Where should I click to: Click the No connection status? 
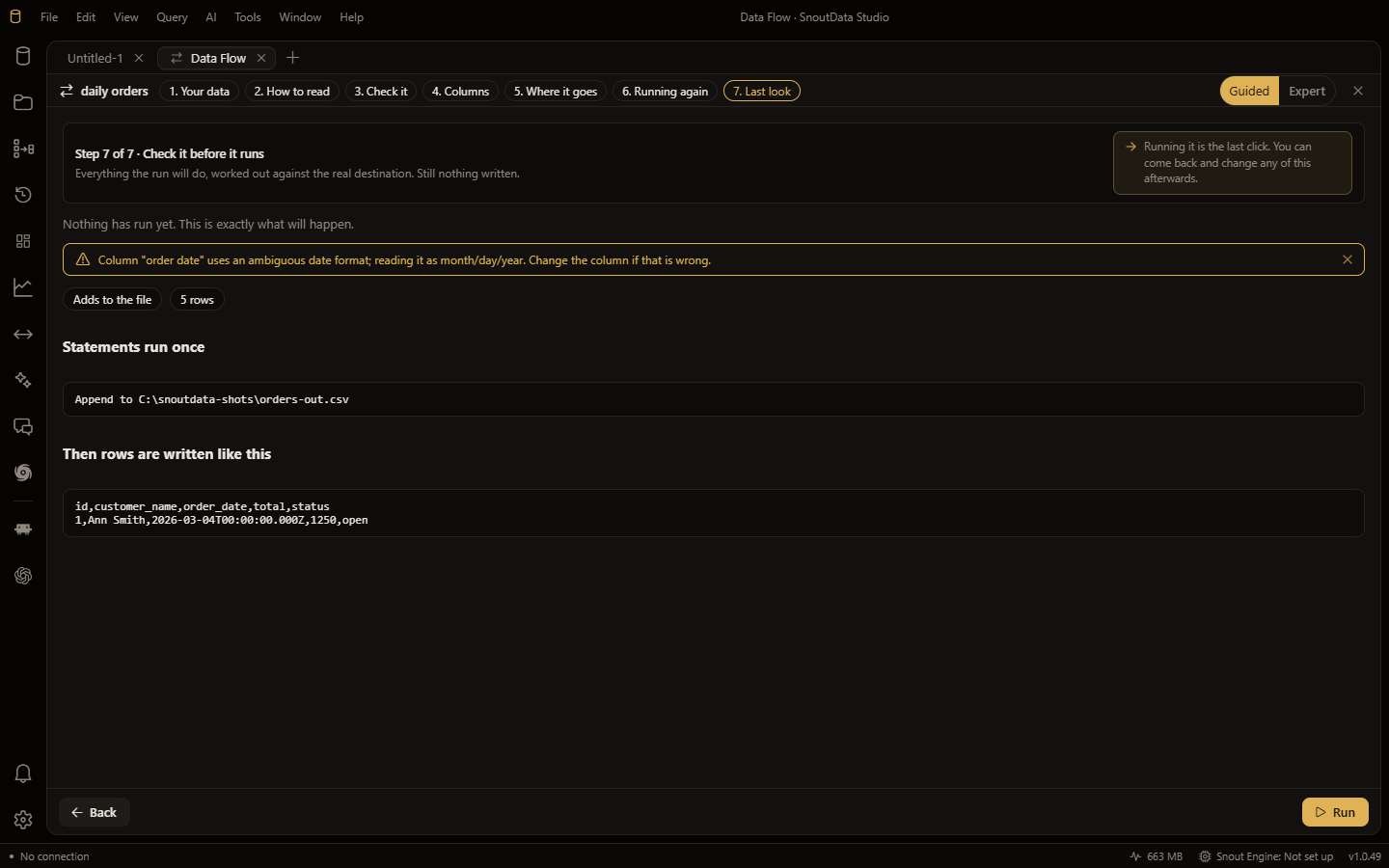pos(49,856)
